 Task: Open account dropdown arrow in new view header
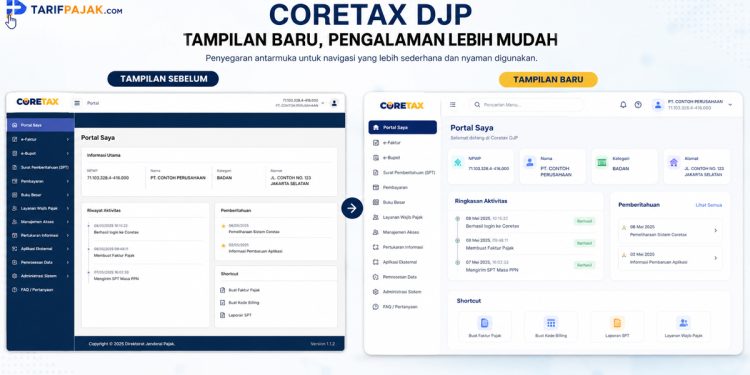click(x=730, y=105)
